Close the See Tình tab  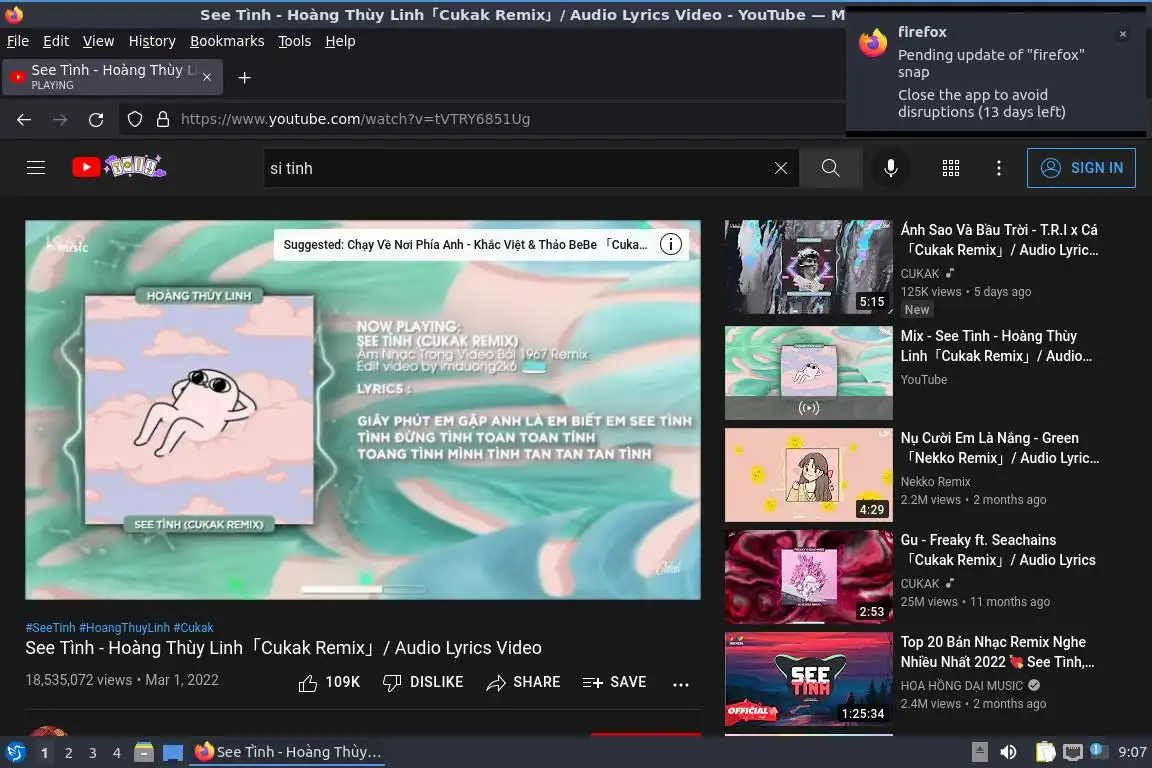[x=207, y=77]
